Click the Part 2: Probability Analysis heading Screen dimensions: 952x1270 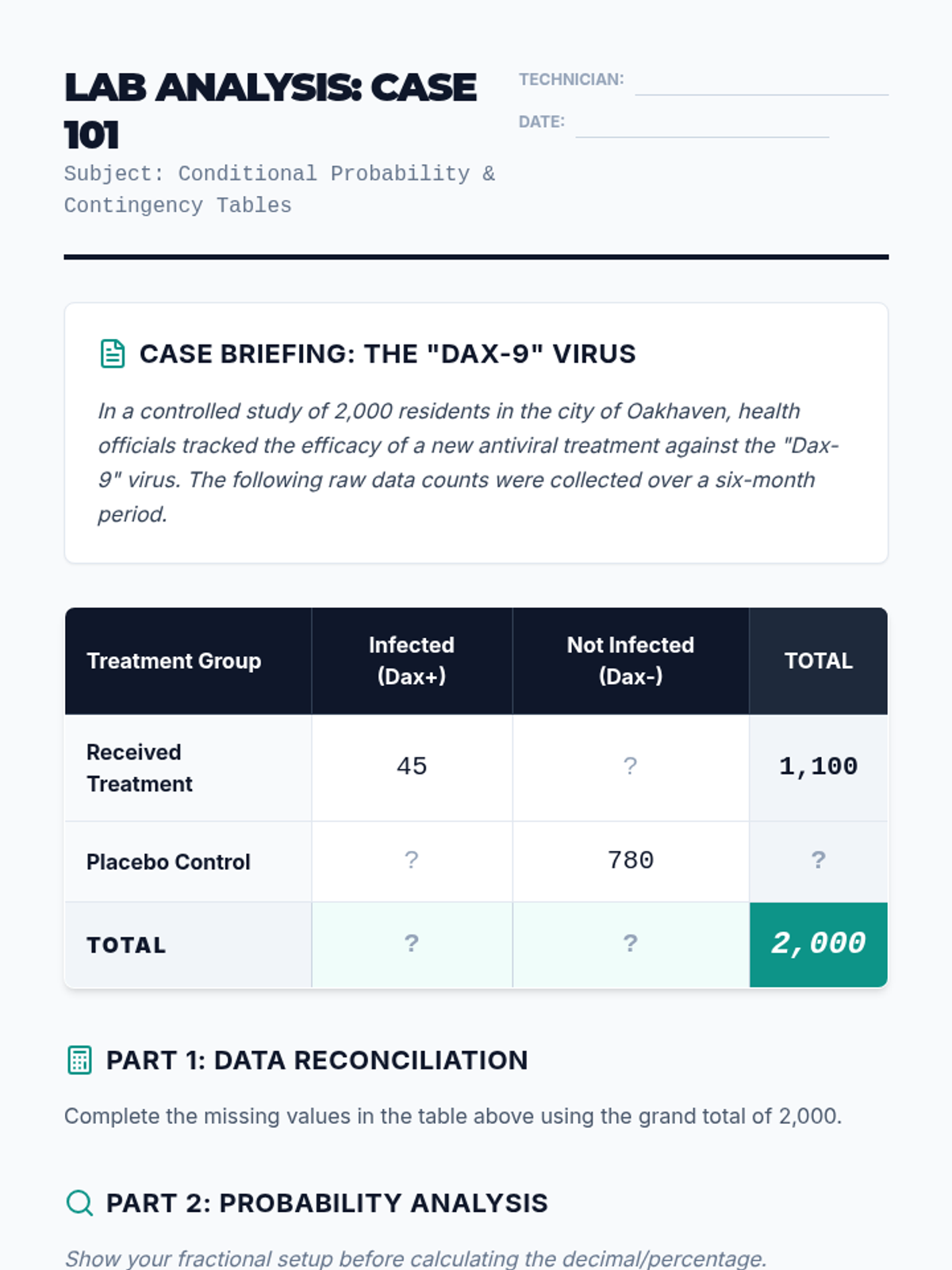point(327,1203)
